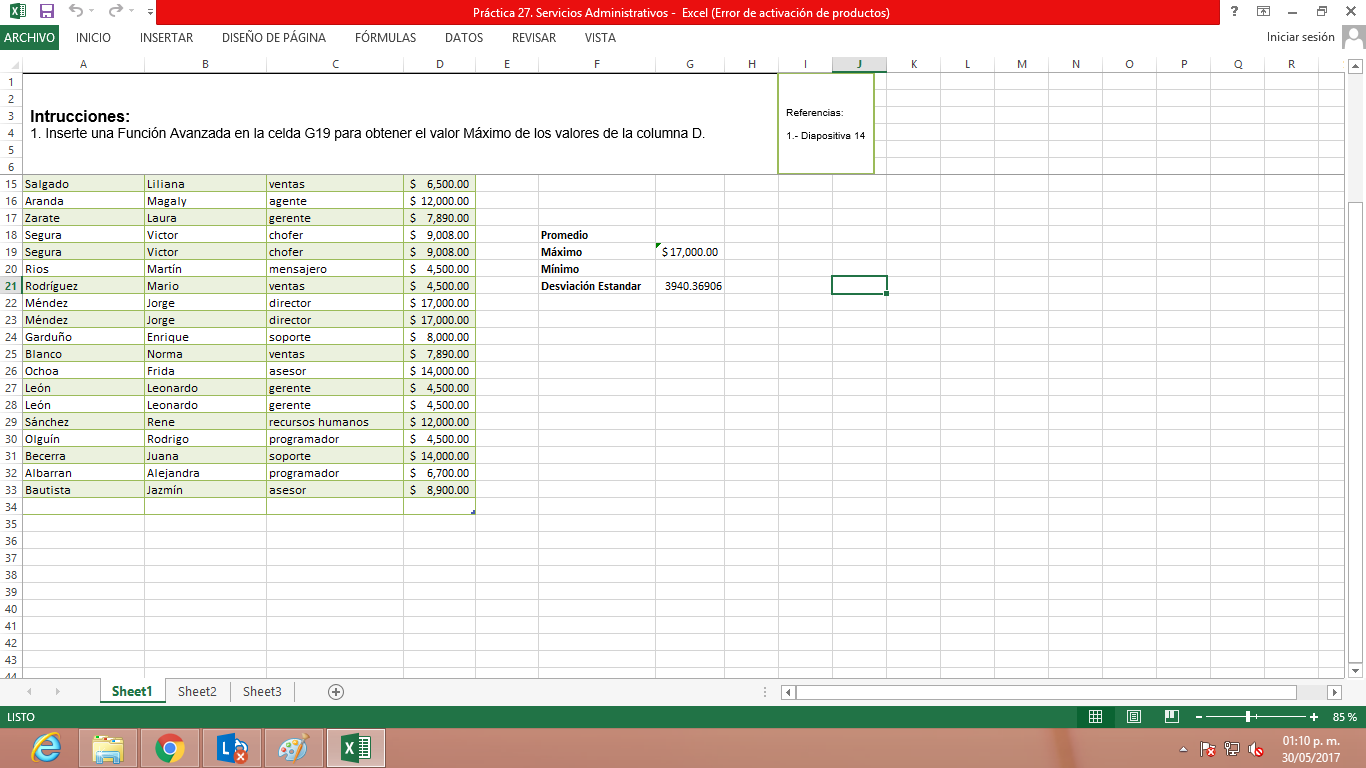The image size is (1366, 768).
Task: Open the DISEÑO DE PÁGINA tab
Action: [274, 38]
